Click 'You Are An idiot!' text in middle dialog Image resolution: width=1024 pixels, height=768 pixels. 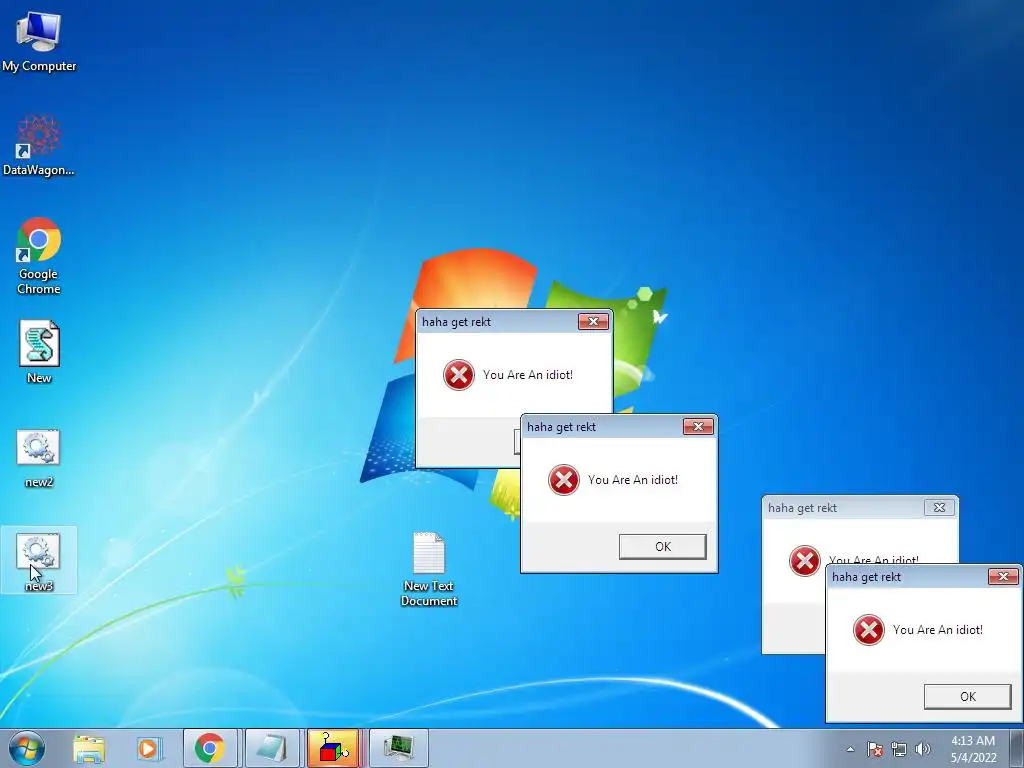pyautogui.click(x=633, y=480)
